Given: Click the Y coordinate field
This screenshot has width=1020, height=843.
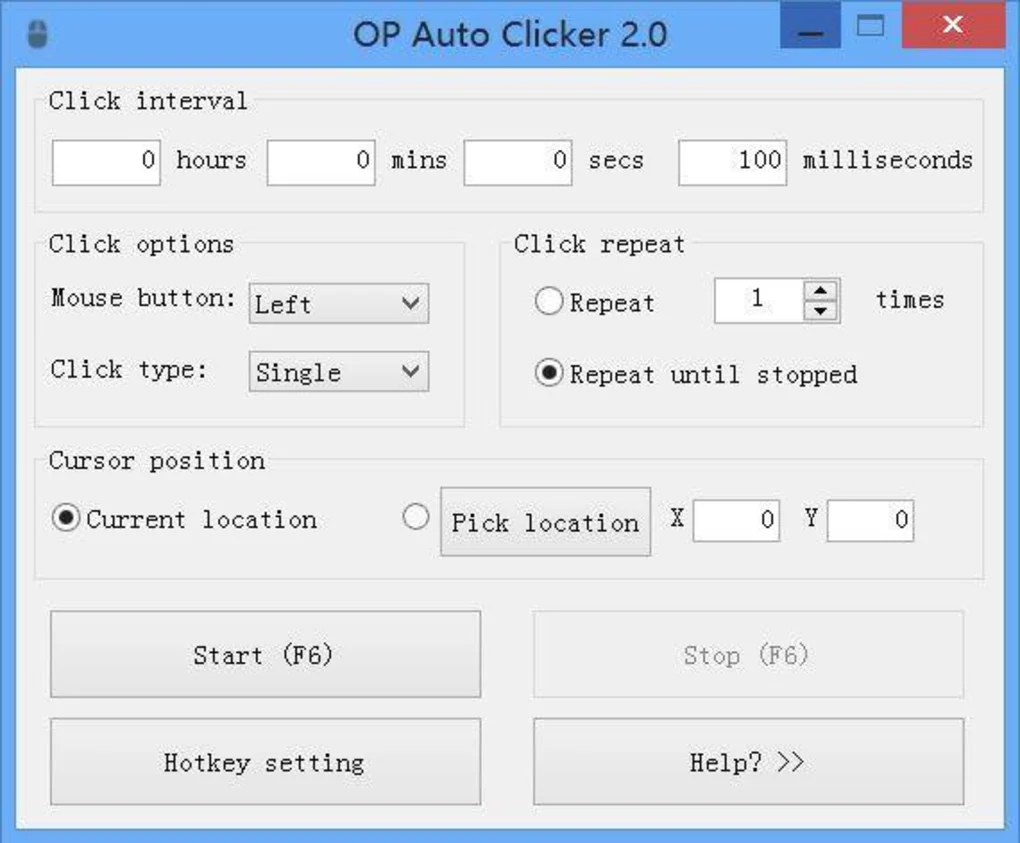Looking at the screenshot, I should pos(869,520).
